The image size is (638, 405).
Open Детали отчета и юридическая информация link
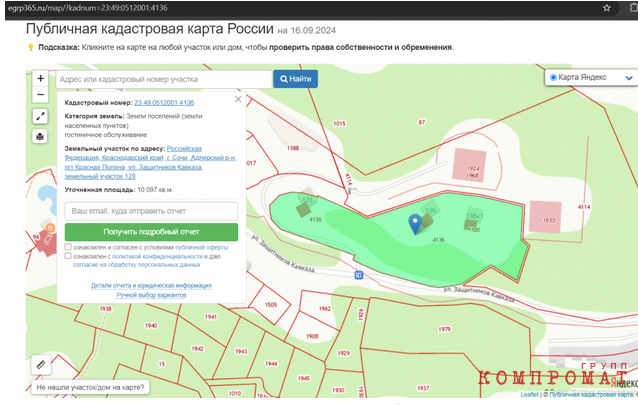tap(151, 285)
